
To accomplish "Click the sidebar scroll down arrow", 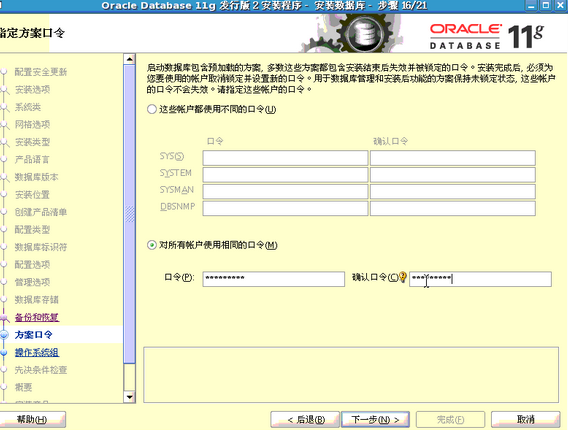I will [129, 397].
